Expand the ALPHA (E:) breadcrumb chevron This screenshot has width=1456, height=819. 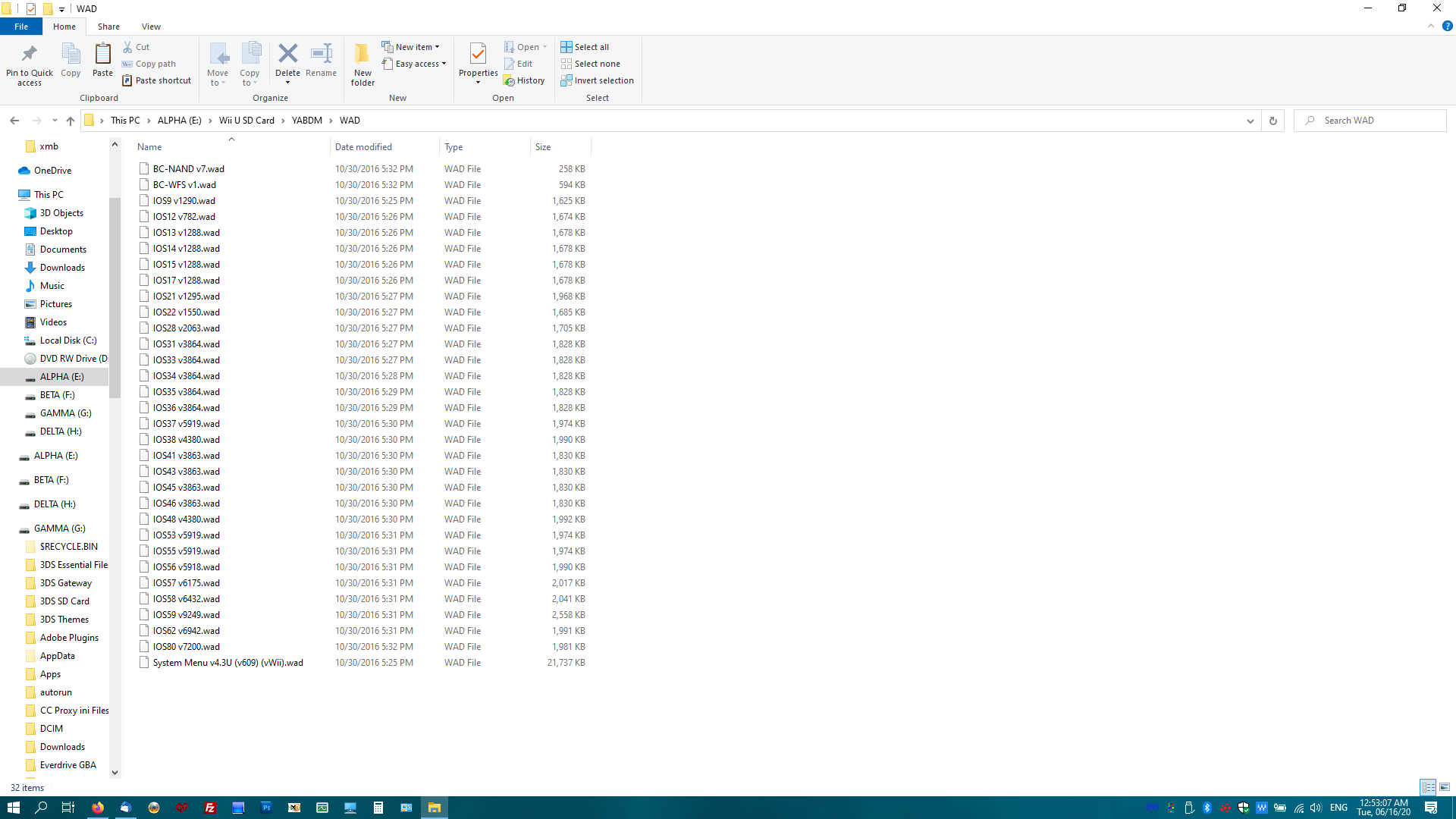(210, 121)
